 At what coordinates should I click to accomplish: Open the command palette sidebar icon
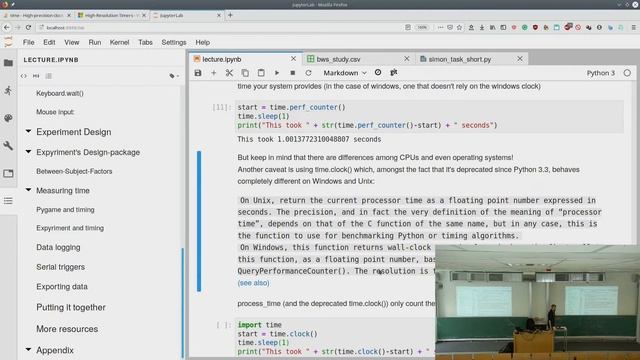tap(8, 118)
